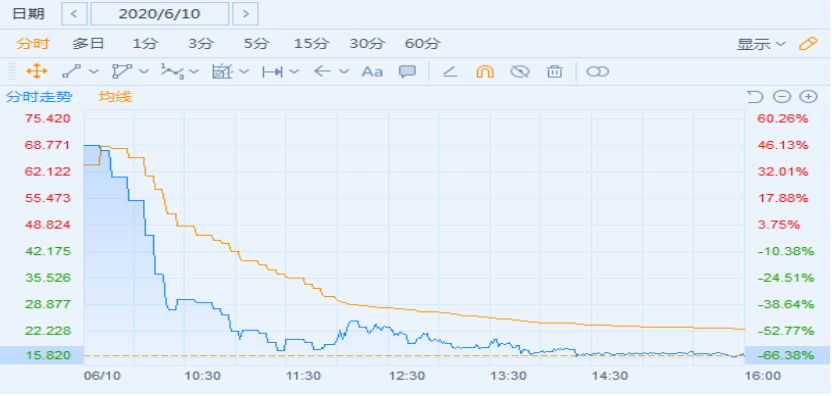Switch to the 30分 interval
Screen dimensions: 832x396
pos(367,44)
